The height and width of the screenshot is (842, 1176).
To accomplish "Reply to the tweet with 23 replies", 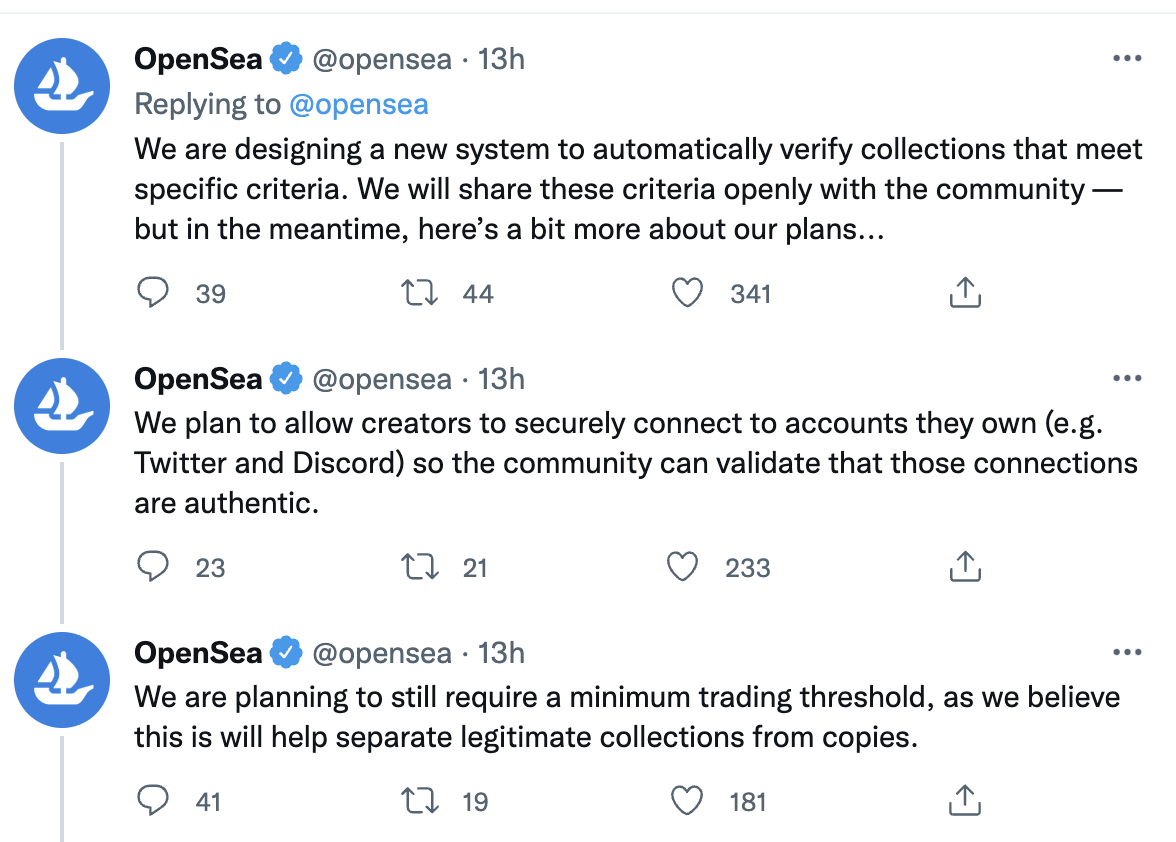I will tap(153, 566).
